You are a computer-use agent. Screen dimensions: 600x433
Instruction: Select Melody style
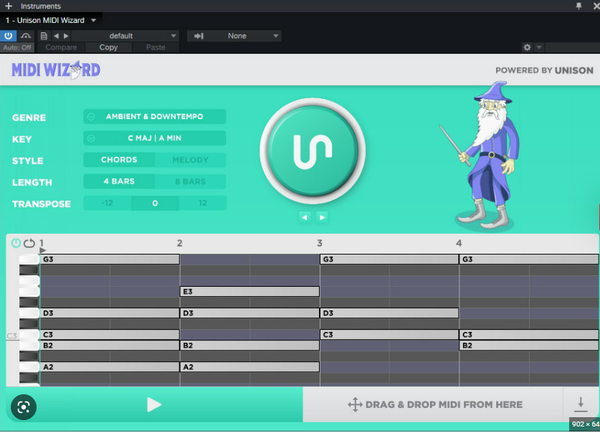click(190, 160)
